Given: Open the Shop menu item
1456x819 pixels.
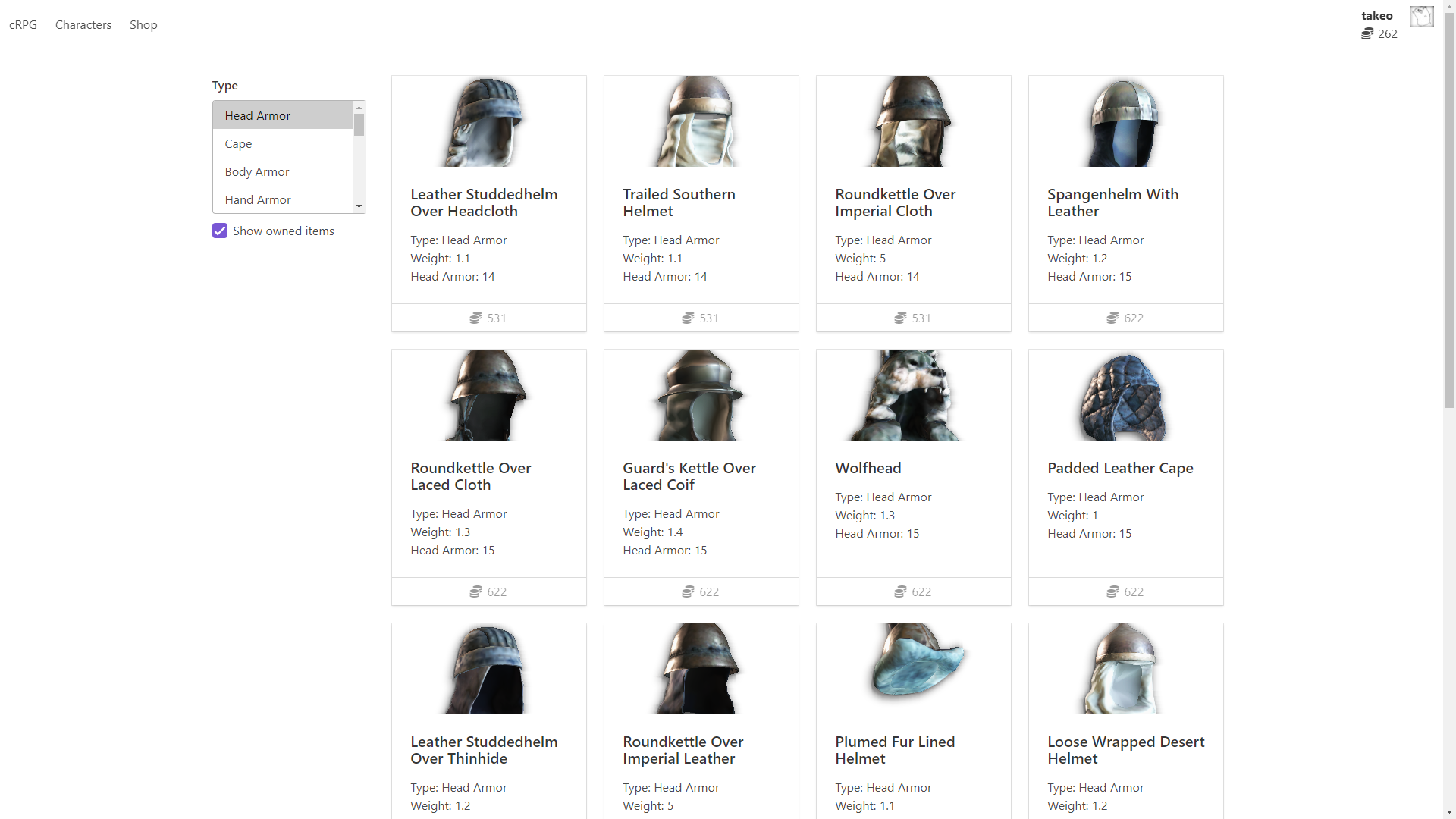Looking at the screenshot, I should pos(143,25).
